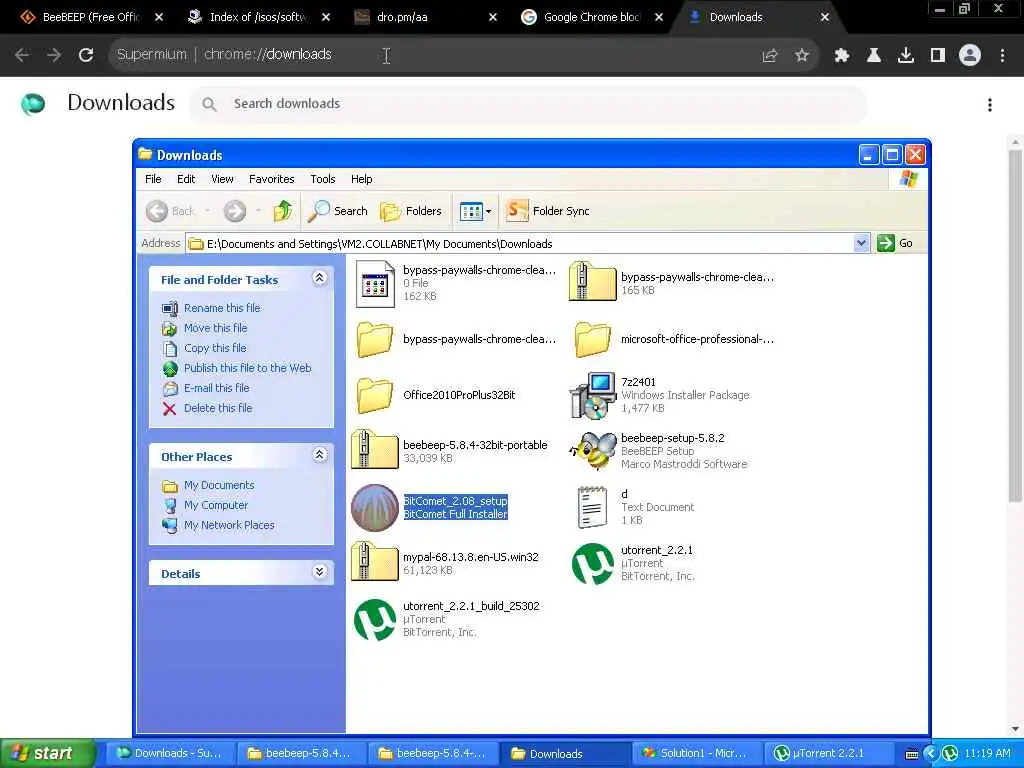
Task: Click the share page icon in address bar
Action: tap(770, 56)
